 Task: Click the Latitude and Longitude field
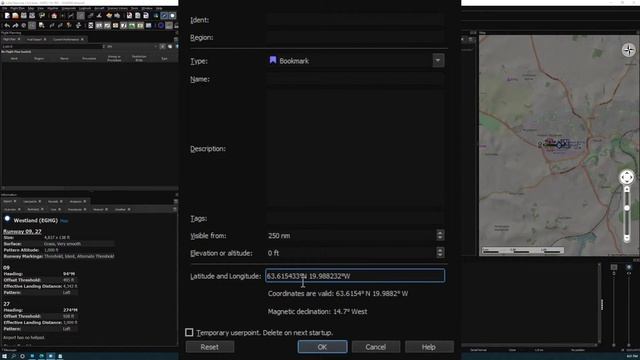click(355, 276)
